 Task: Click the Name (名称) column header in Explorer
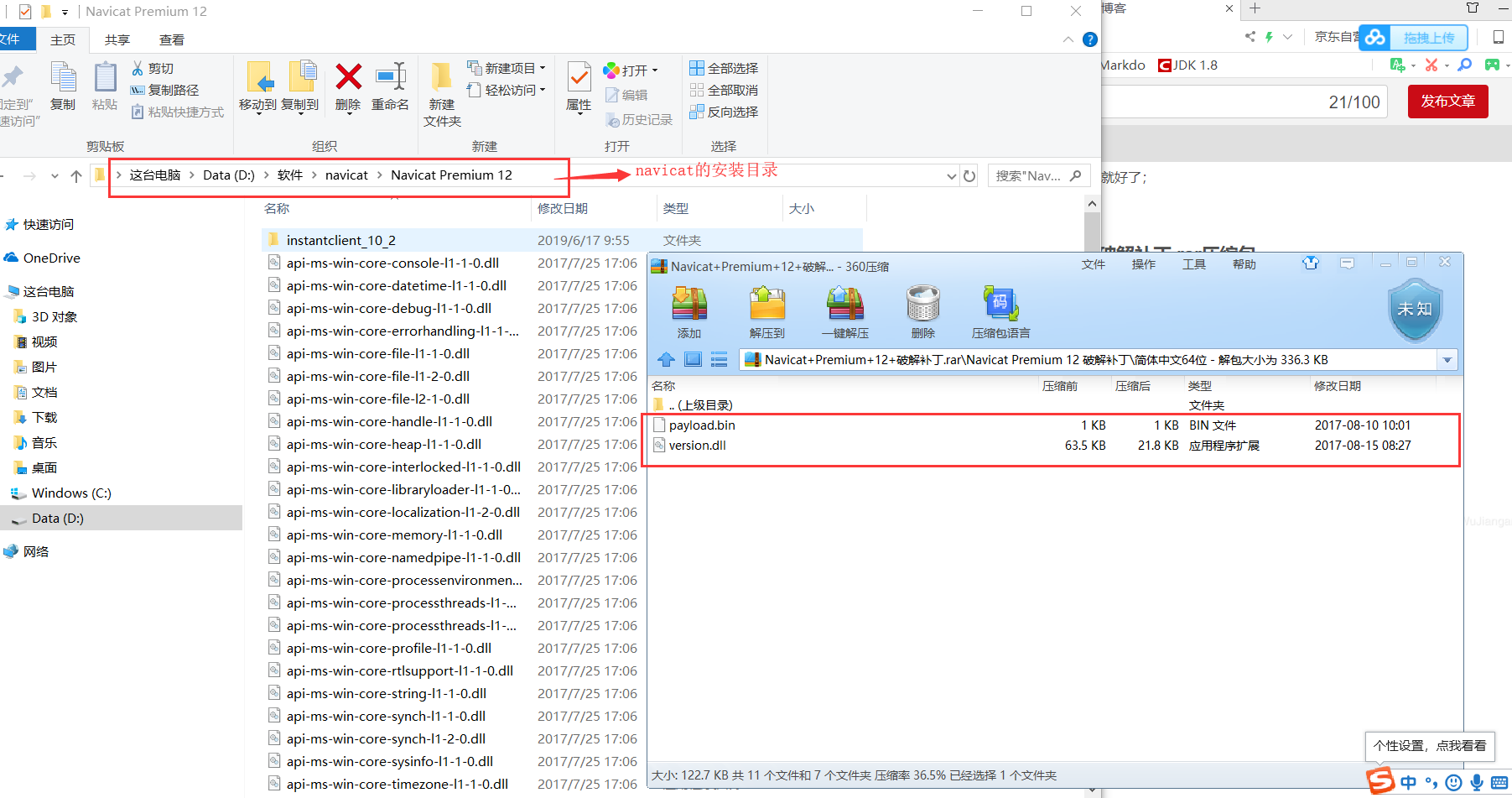click(x=277, y=208)
